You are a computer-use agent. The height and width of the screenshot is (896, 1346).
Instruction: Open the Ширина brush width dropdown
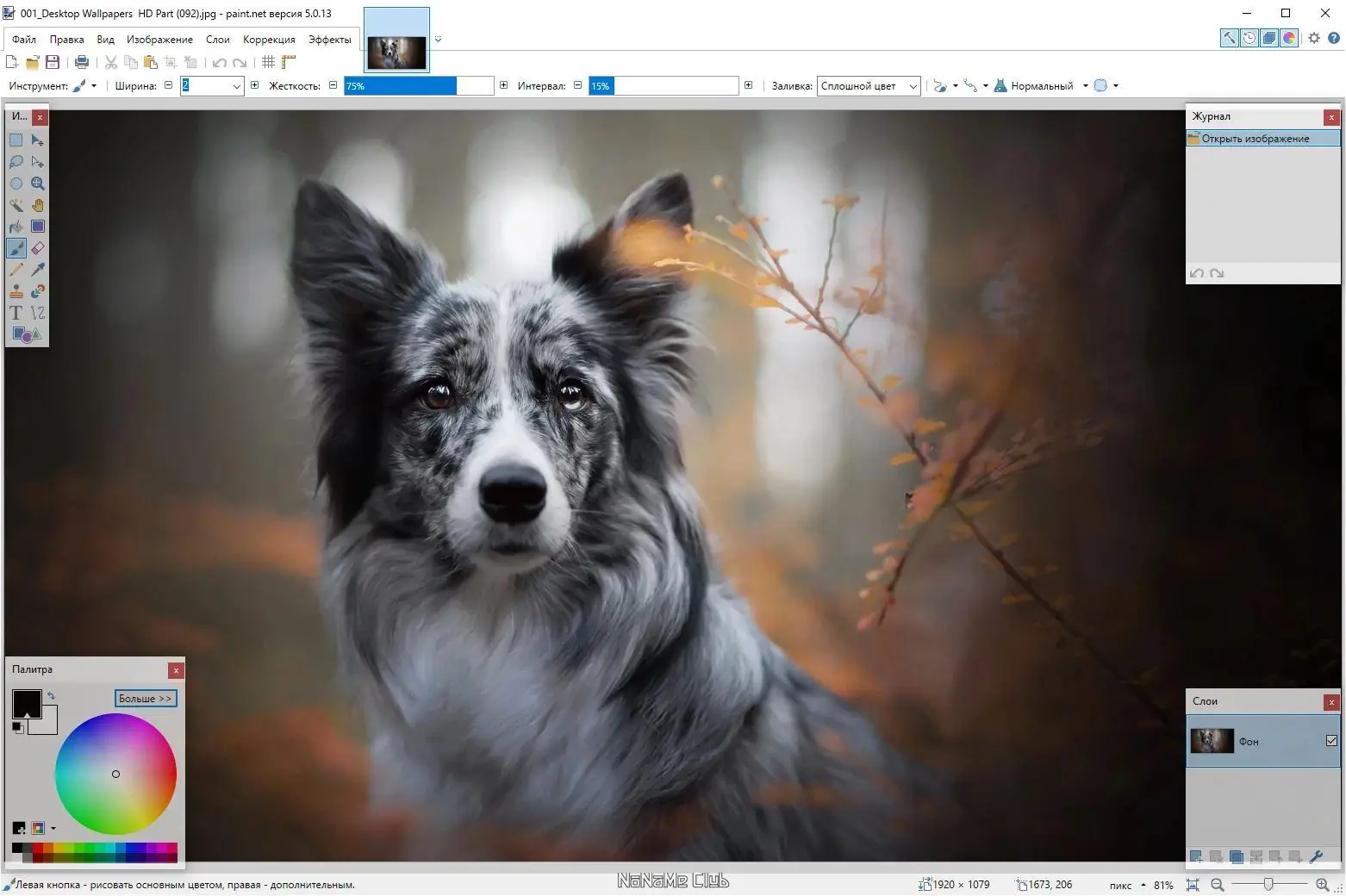click(x=236, y=86)
